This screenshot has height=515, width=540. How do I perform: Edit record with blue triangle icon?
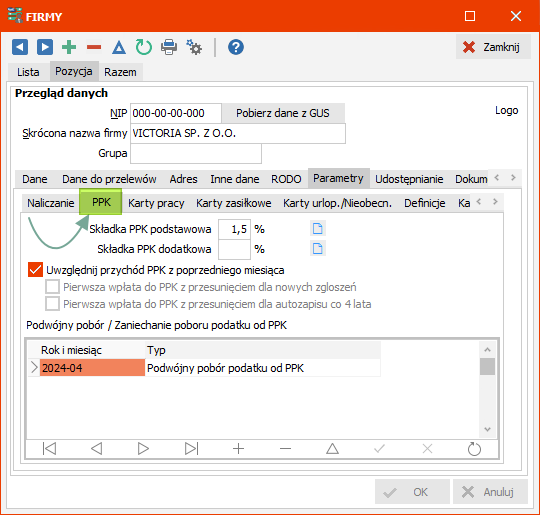(x=119, y=47)
